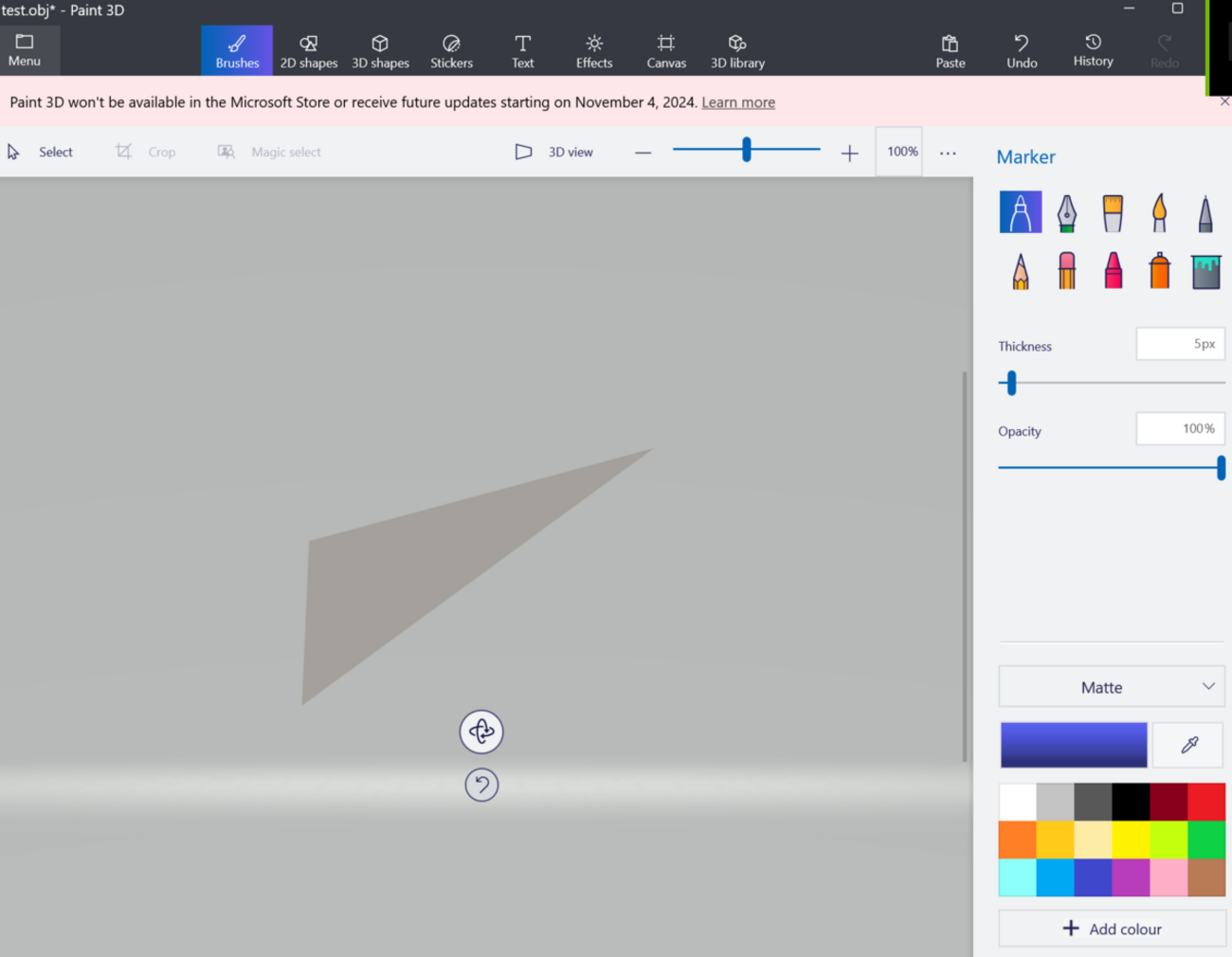The height and width of the screenshot is (957, 1232).
Task: Pick the lime colour swatch
Action: click(1169, 840)
